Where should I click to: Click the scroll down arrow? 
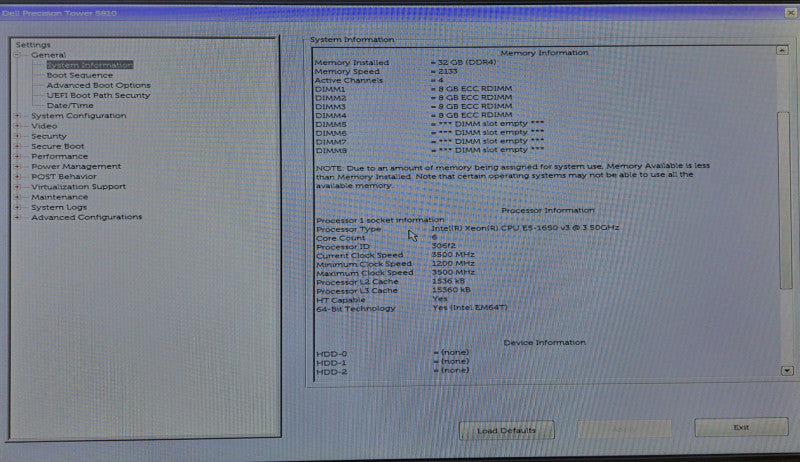click(787, 371)
